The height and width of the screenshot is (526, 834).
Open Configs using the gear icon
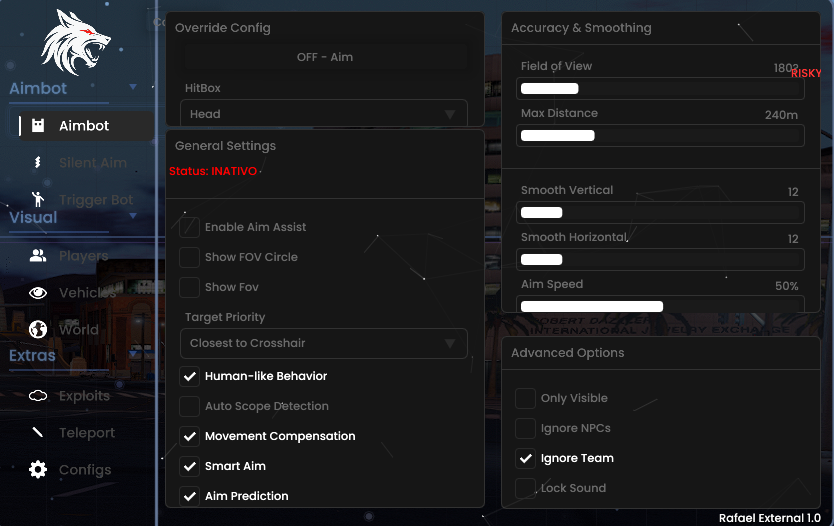pyautogui.click(x=38, y=470)
